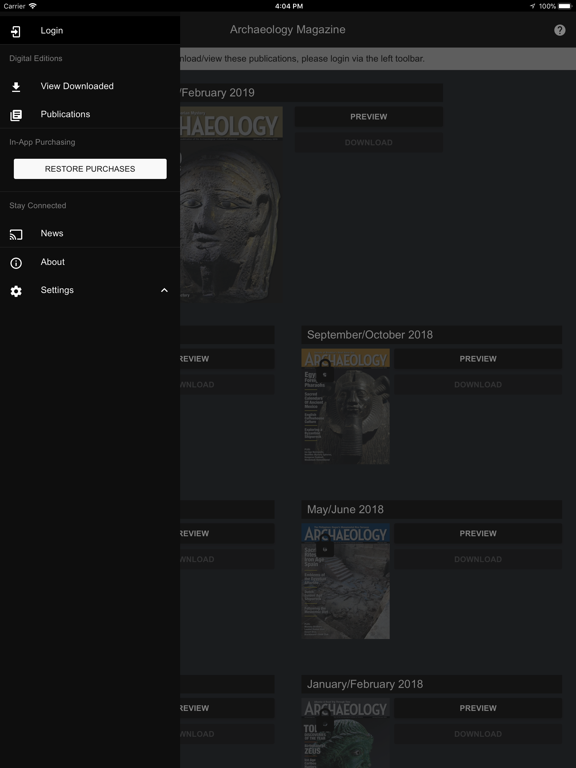Preview the January/February 2018 issue
The image size is (576, 768).
[478, 708]
